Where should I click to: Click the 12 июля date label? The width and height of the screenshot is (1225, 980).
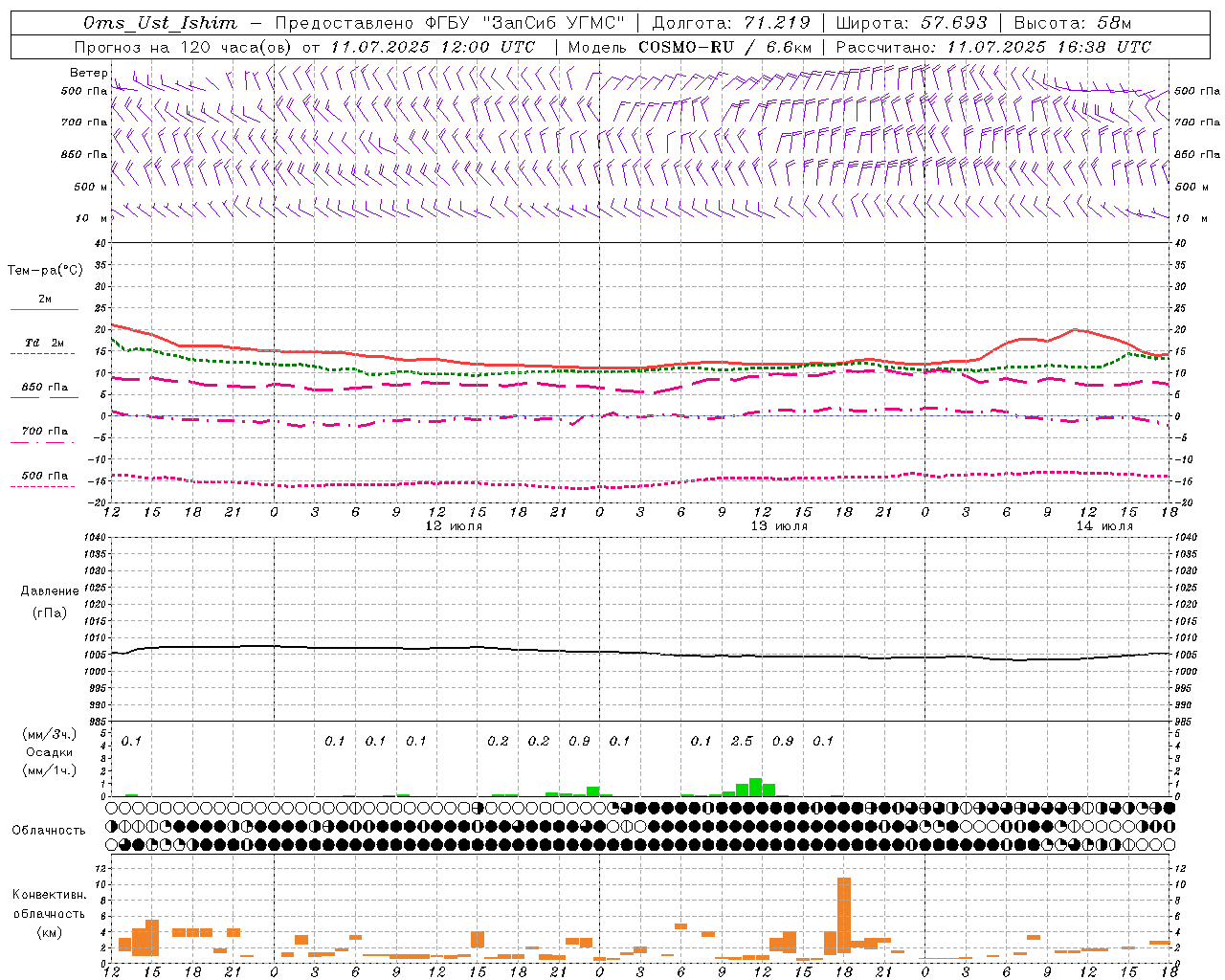point(454,526)
